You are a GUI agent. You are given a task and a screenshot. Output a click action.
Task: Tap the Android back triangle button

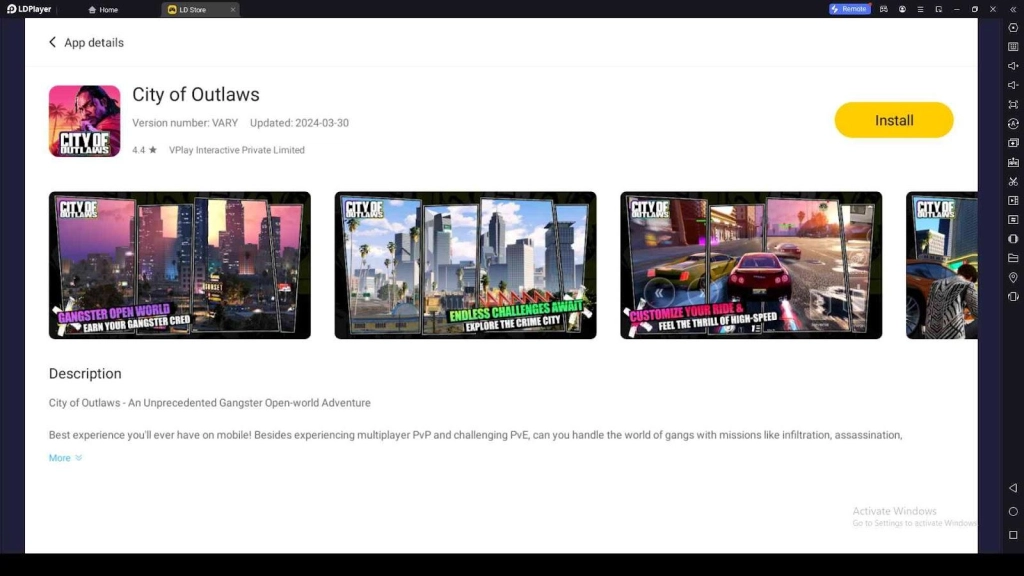1013,488
